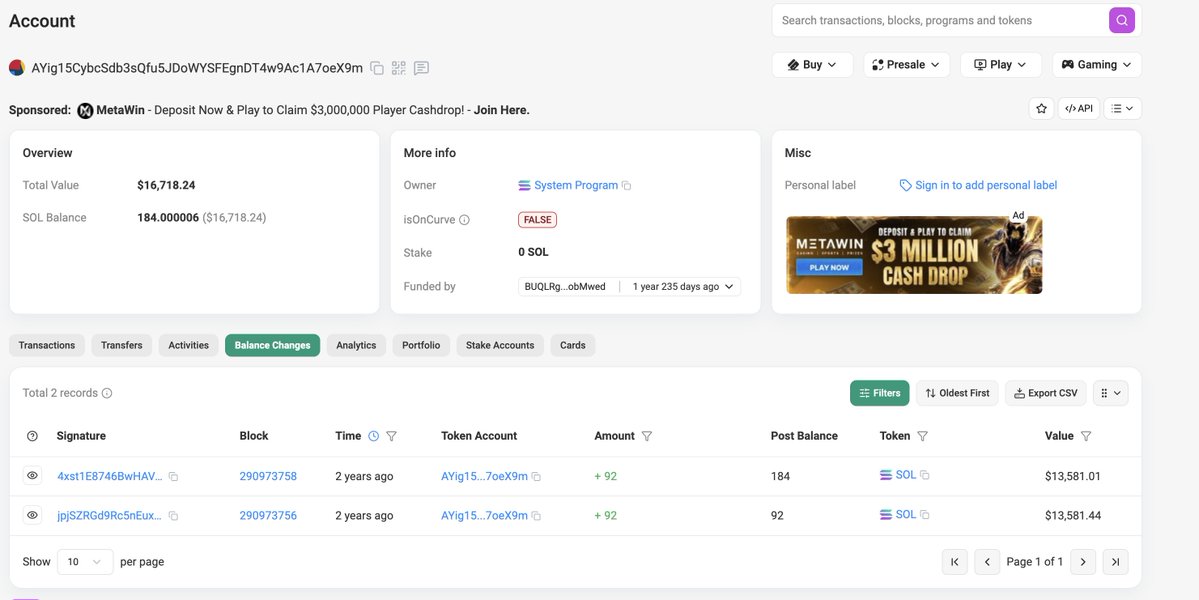
Task: Expand the Funded by time dropdown
Action: pos(683,287)
